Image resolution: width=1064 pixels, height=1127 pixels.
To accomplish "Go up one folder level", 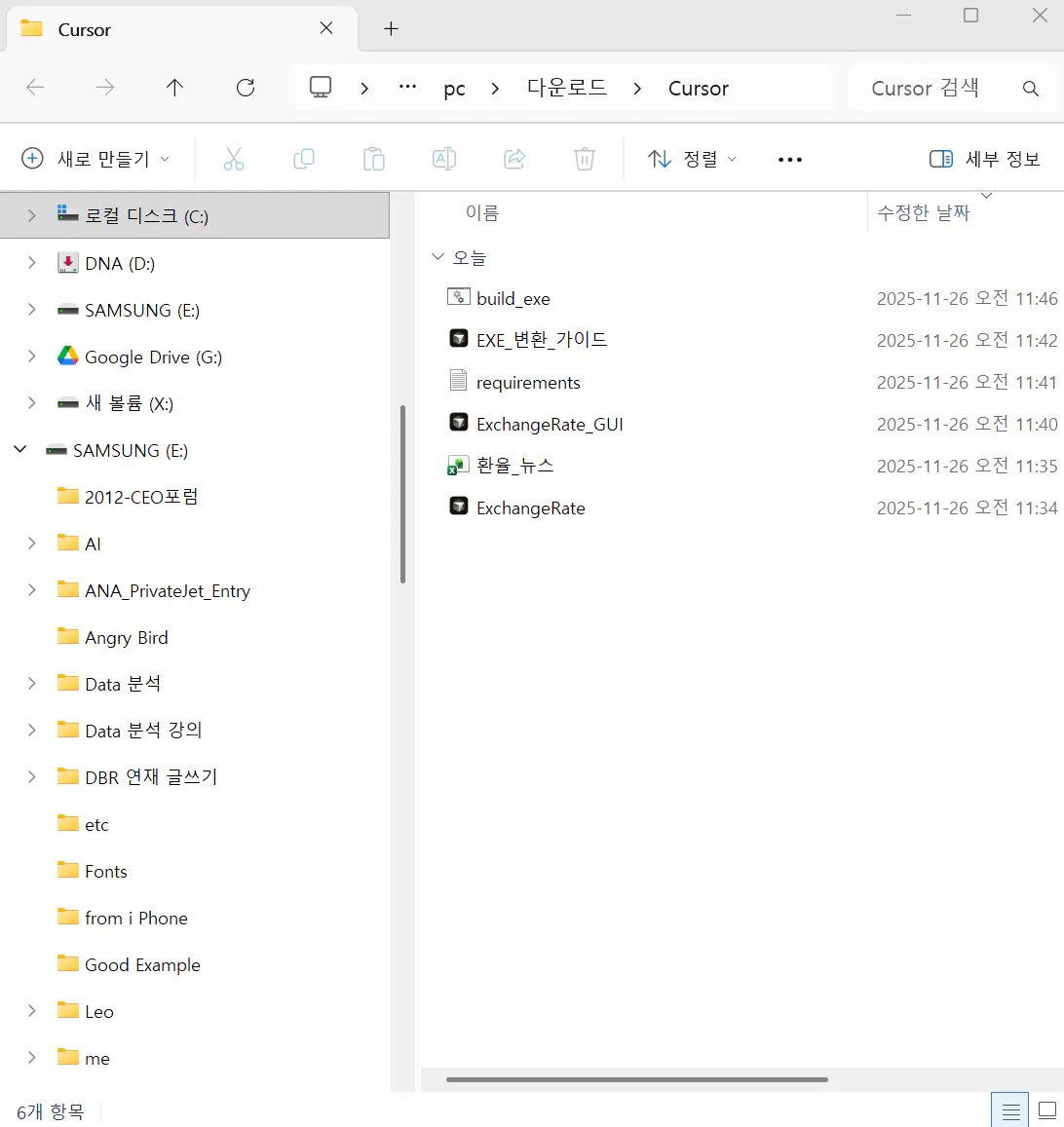I will (x=174, y=88).
